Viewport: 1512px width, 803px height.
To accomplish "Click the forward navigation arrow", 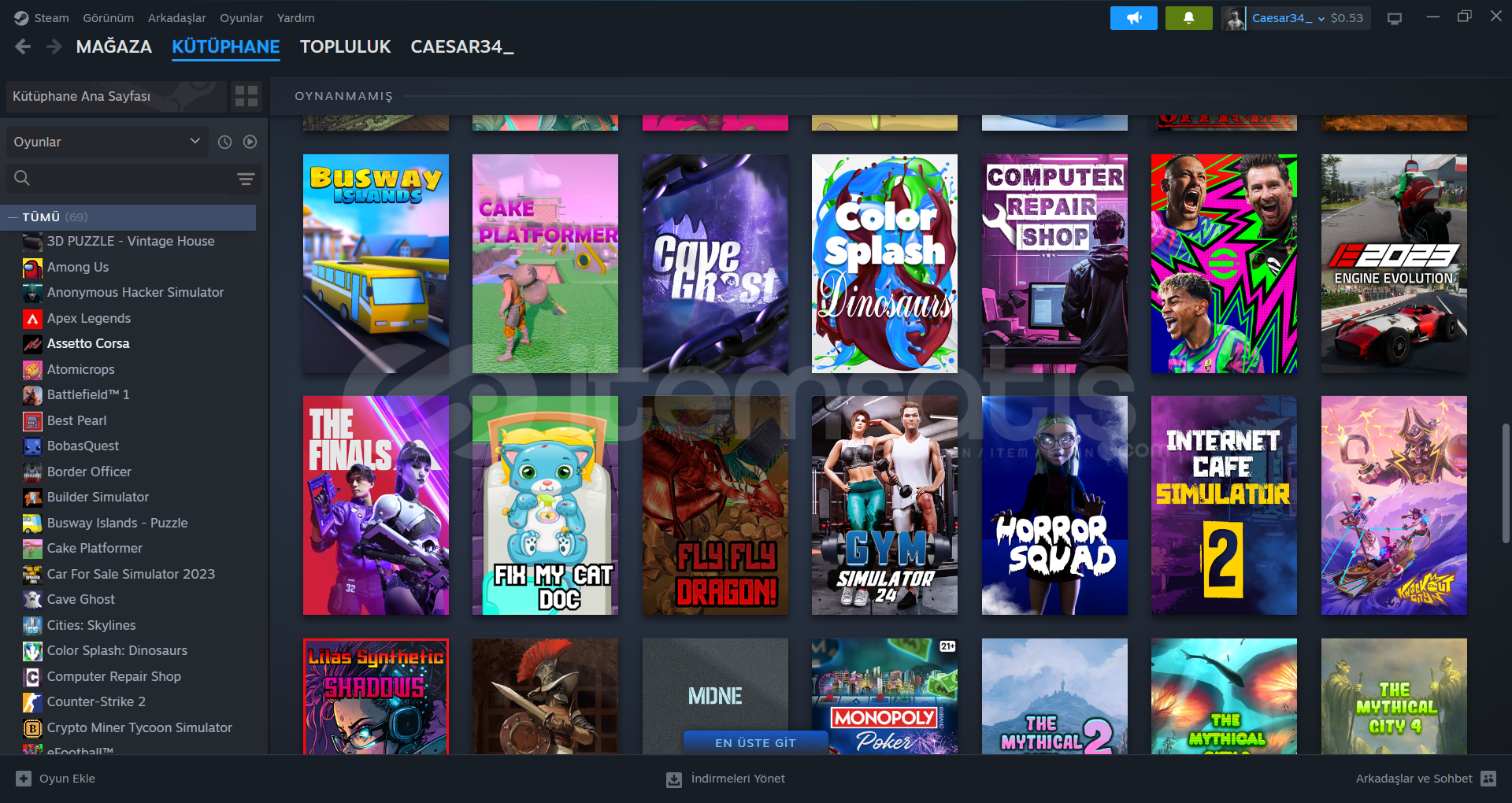I will coord(54,47).
